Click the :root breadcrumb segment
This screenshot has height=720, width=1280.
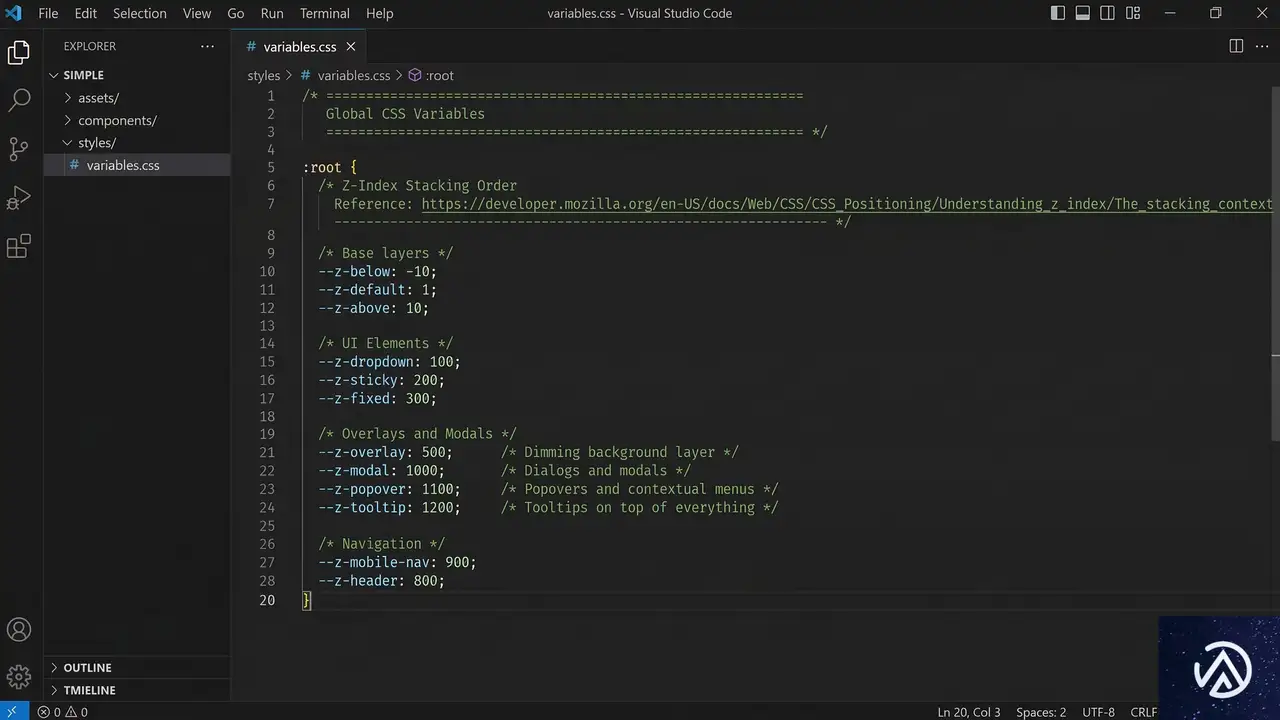coord(440,75)
